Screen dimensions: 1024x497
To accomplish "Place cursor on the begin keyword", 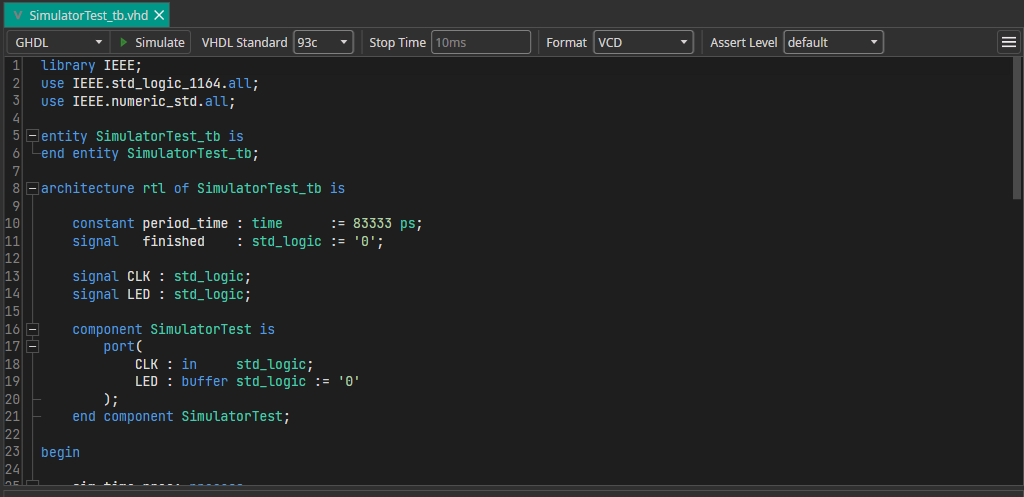I will [x=60, y=452].
